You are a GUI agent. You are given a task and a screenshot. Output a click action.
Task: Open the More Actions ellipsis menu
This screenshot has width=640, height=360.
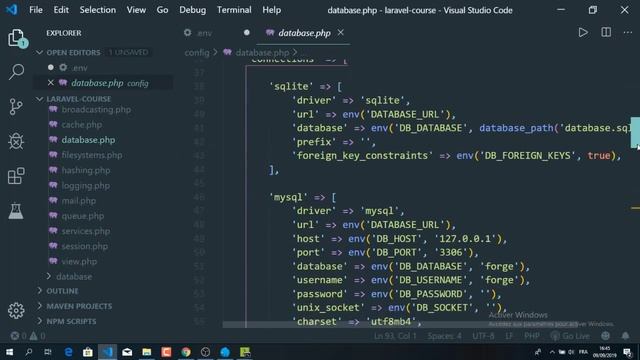[x=628, y=33]
